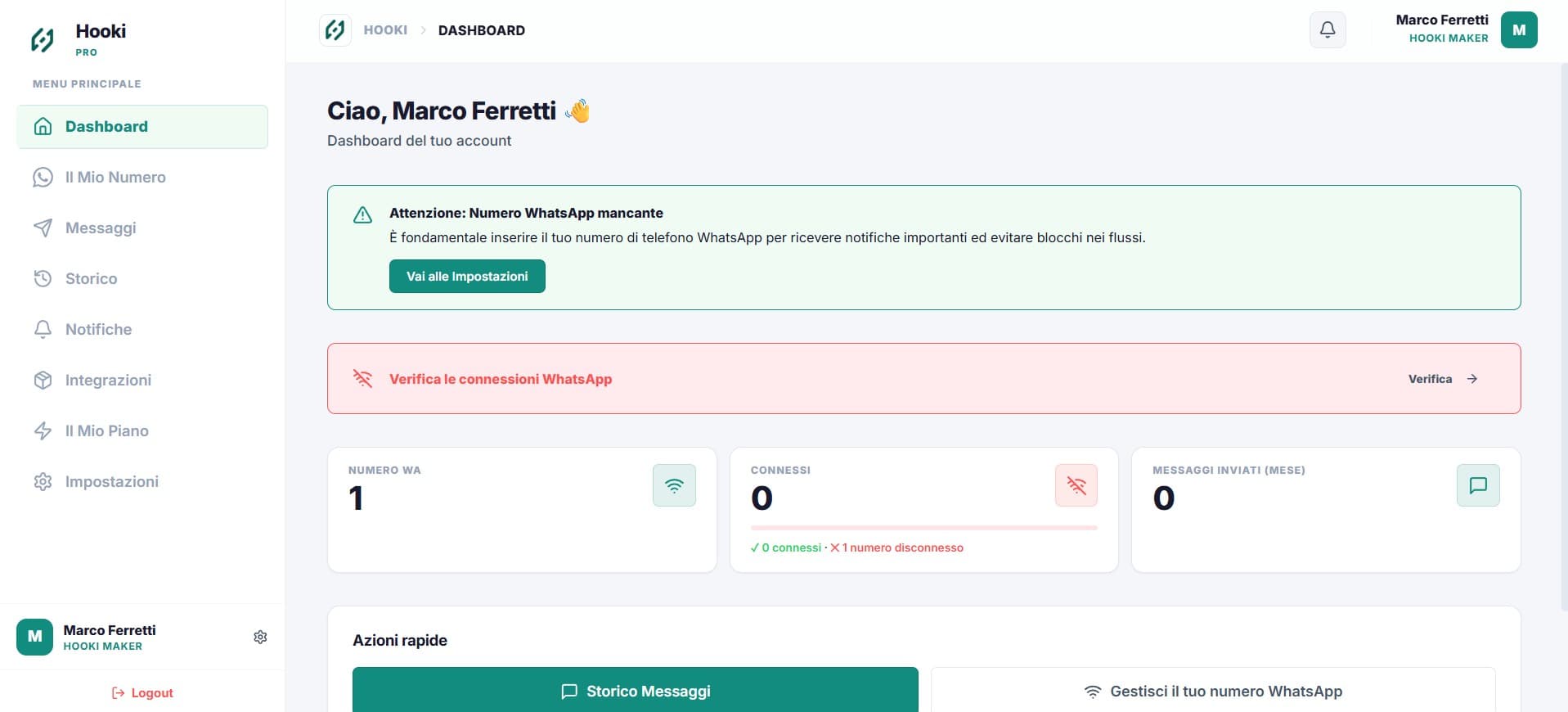Click the MENU PRINCIPALE sidebar header
This screenshot has width=1568, height=712.
pyautogui.click(x=87, y=83)
